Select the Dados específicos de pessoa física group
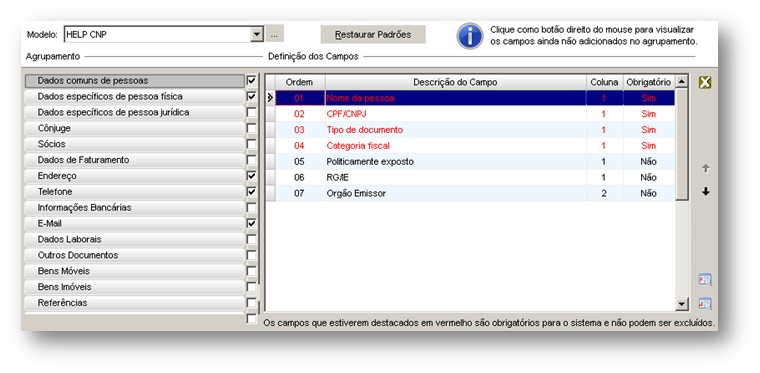Viewport: 760px width, 373px height. [135, 96]
